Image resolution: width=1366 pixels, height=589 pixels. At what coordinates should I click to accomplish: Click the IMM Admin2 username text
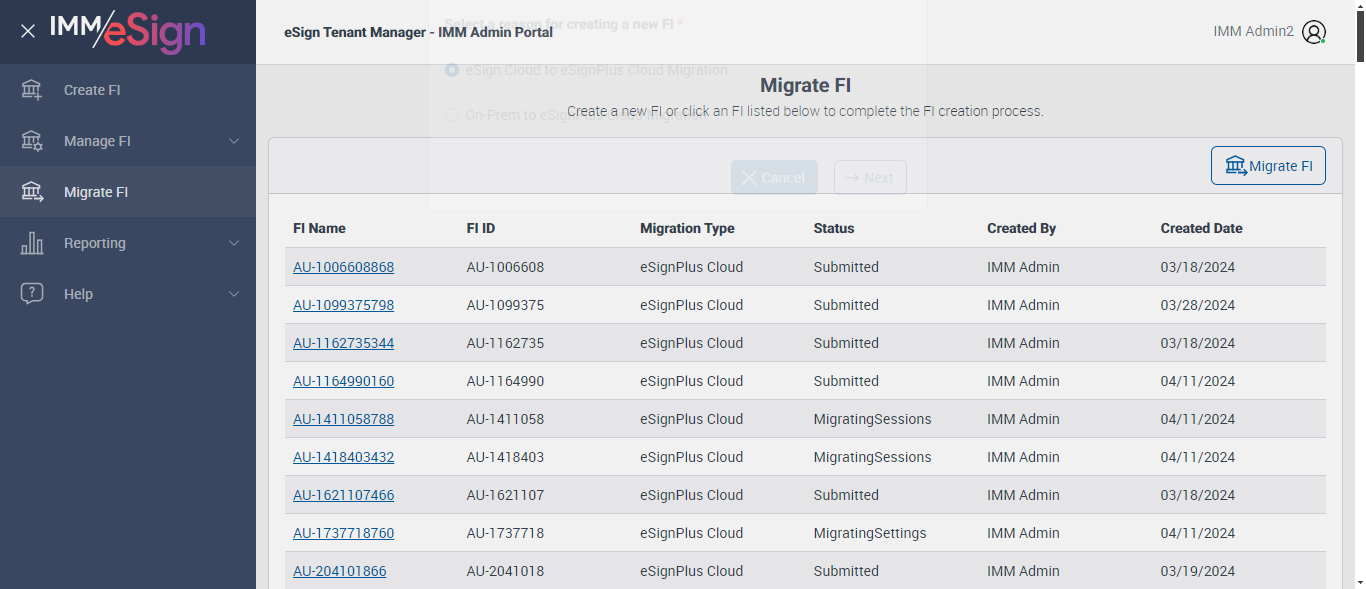(x=1253, y=31)
